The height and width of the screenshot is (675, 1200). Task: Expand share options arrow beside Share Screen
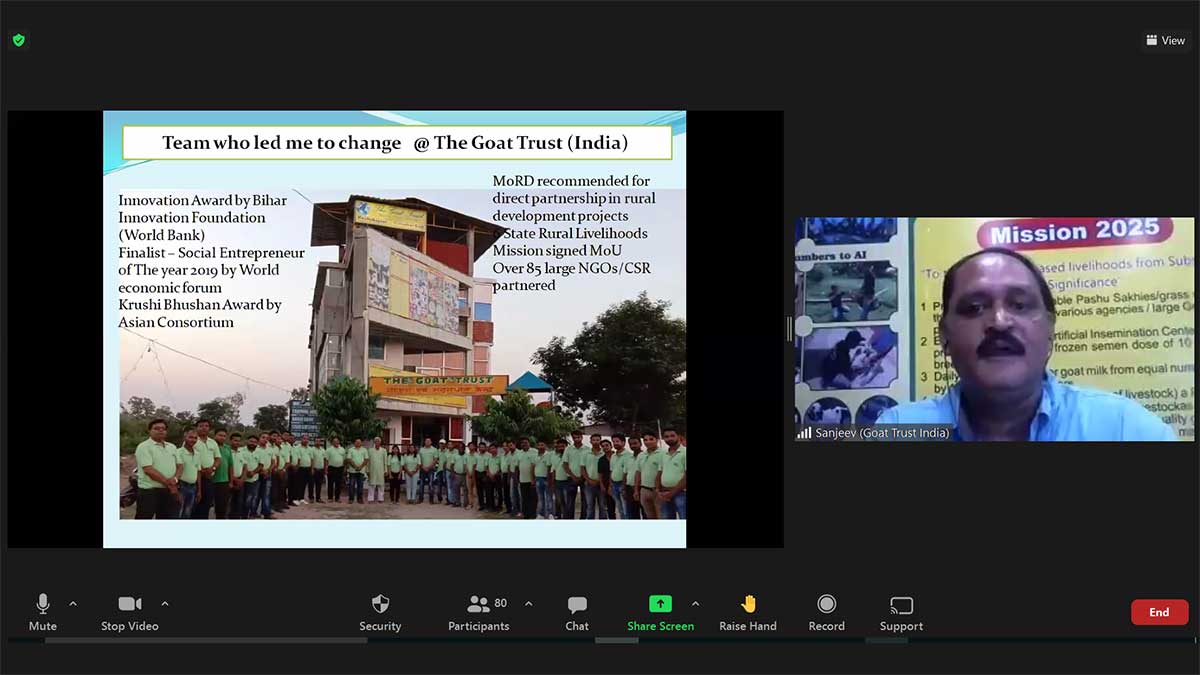click(695, 604)
